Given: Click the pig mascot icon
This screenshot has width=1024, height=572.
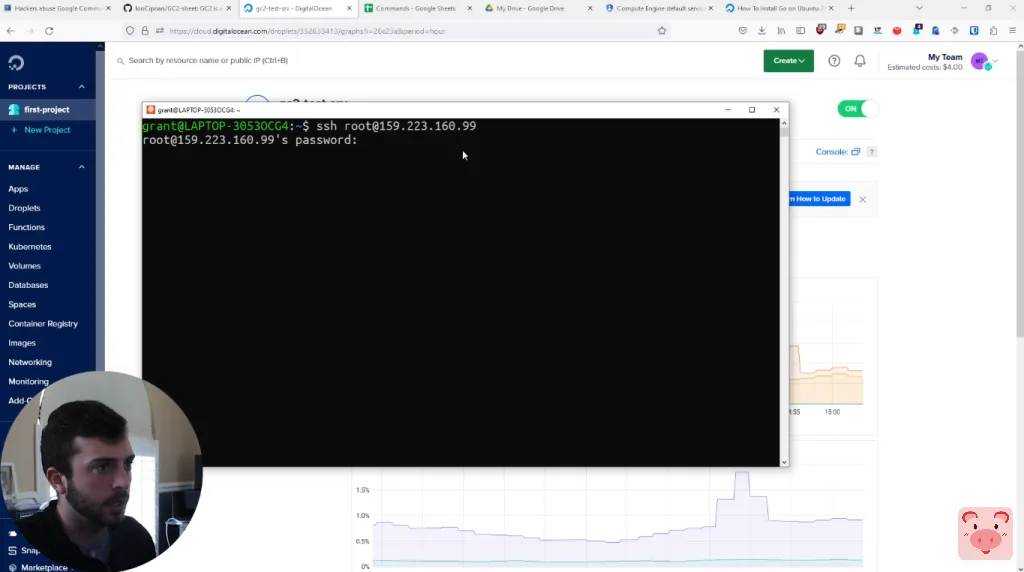Looking at the screenshot, I should [x=985, y=533].
